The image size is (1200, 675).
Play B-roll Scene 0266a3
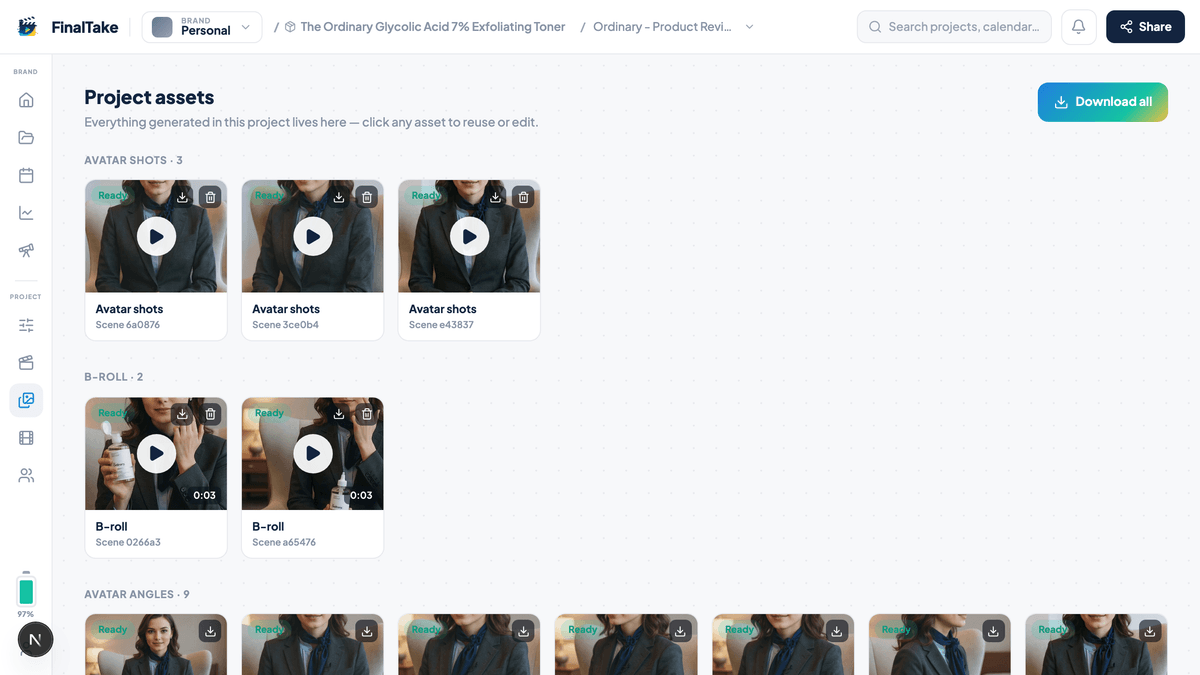[156, 454]
